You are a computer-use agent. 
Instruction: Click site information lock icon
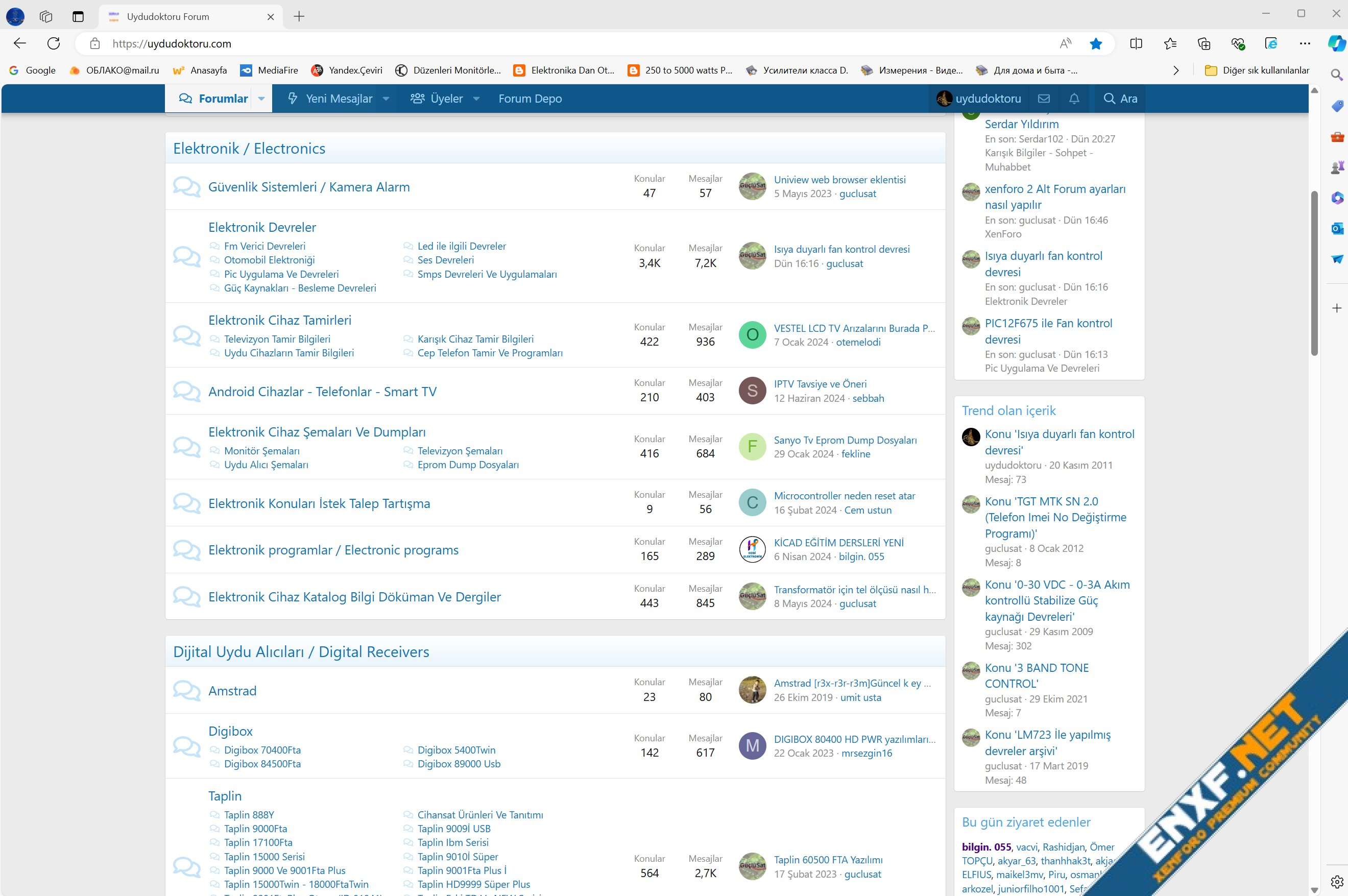[x=95, y=43]
